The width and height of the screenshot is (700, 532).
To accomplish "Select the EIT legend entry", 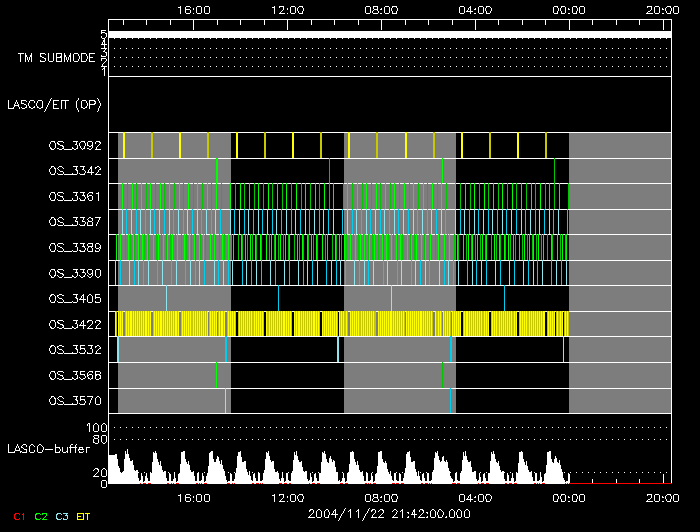I will pos(83,516).
